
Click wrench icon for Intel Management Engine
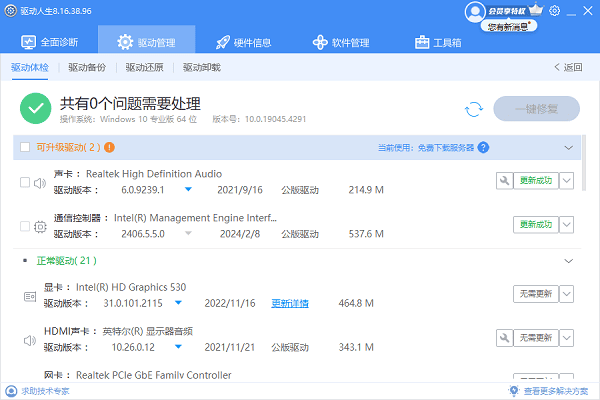pos(505,225)
